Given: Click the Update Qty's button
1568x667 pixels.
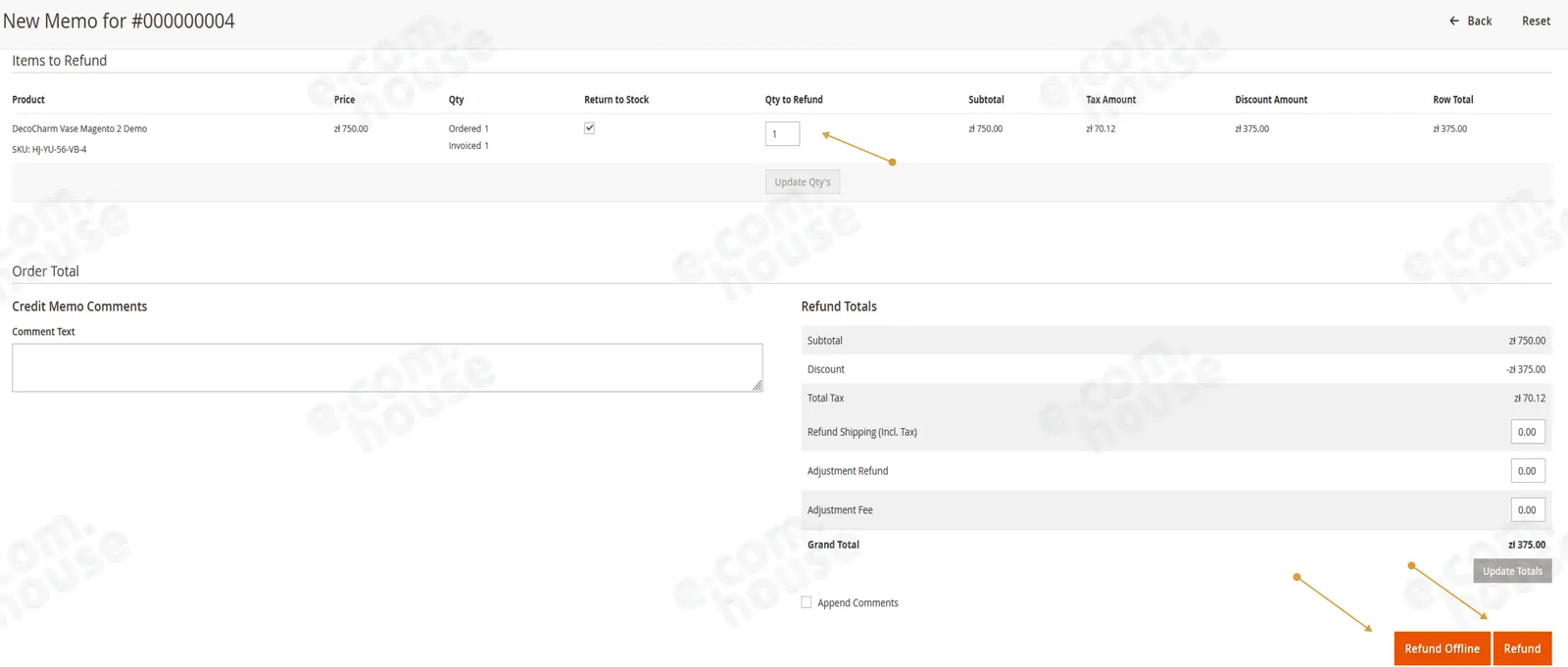Looking at the screenshot, I should coord(803,182).
